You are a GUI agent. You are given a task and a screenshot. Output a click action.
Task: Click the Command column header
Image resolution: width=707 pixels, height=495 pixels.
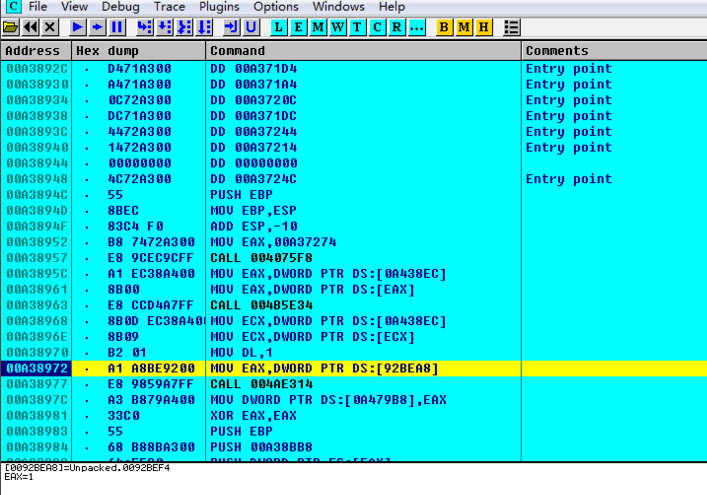click(x=363, y=50)
